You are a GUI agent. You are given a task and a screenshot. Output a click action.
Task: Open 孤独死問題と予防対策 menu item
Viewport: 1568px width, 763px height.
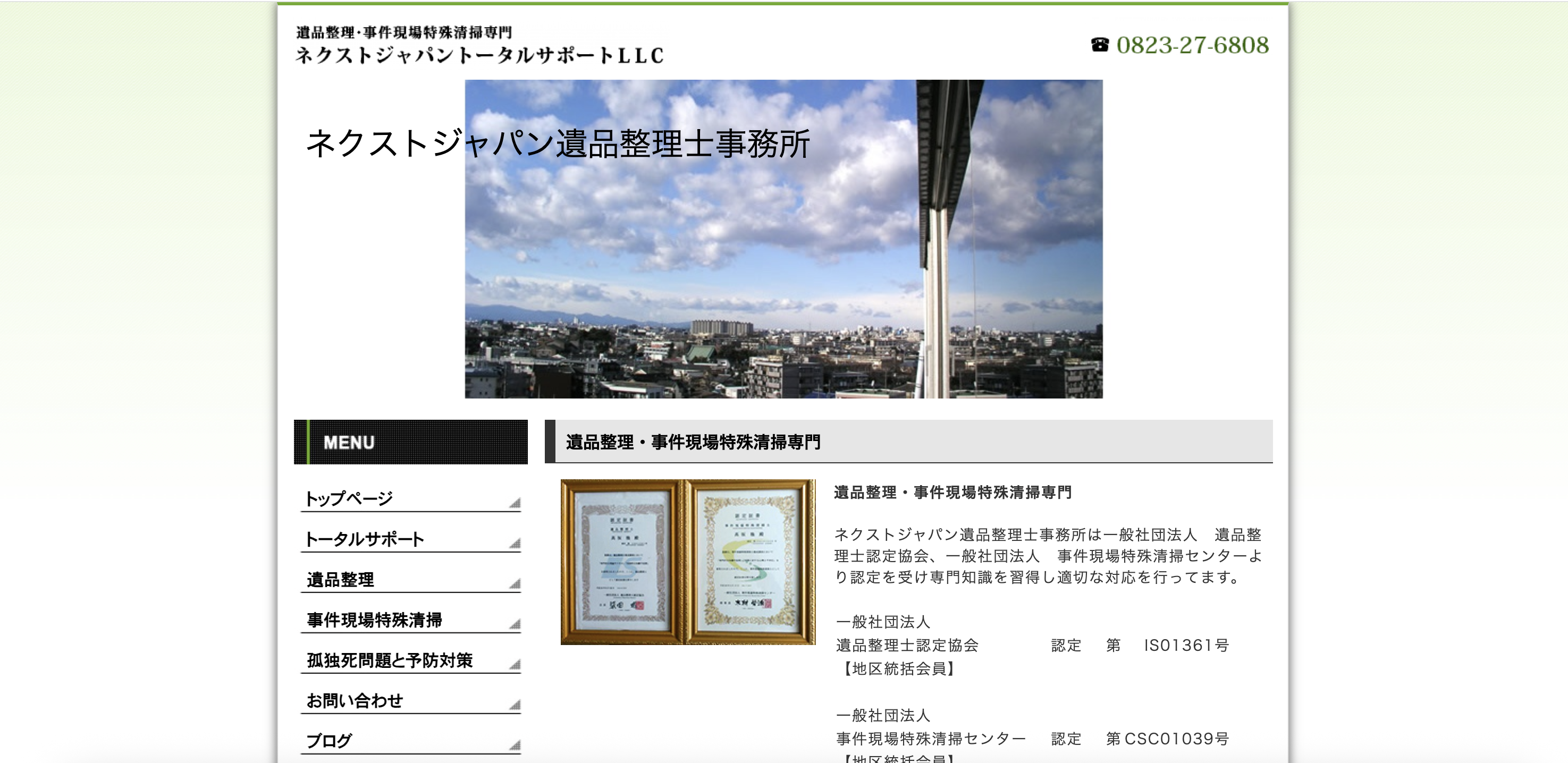[410, 660]
